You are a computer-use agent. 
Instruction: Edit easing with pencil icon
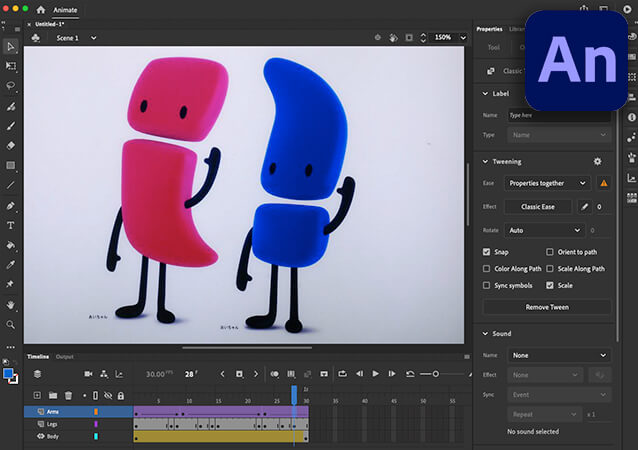(584, 207)
